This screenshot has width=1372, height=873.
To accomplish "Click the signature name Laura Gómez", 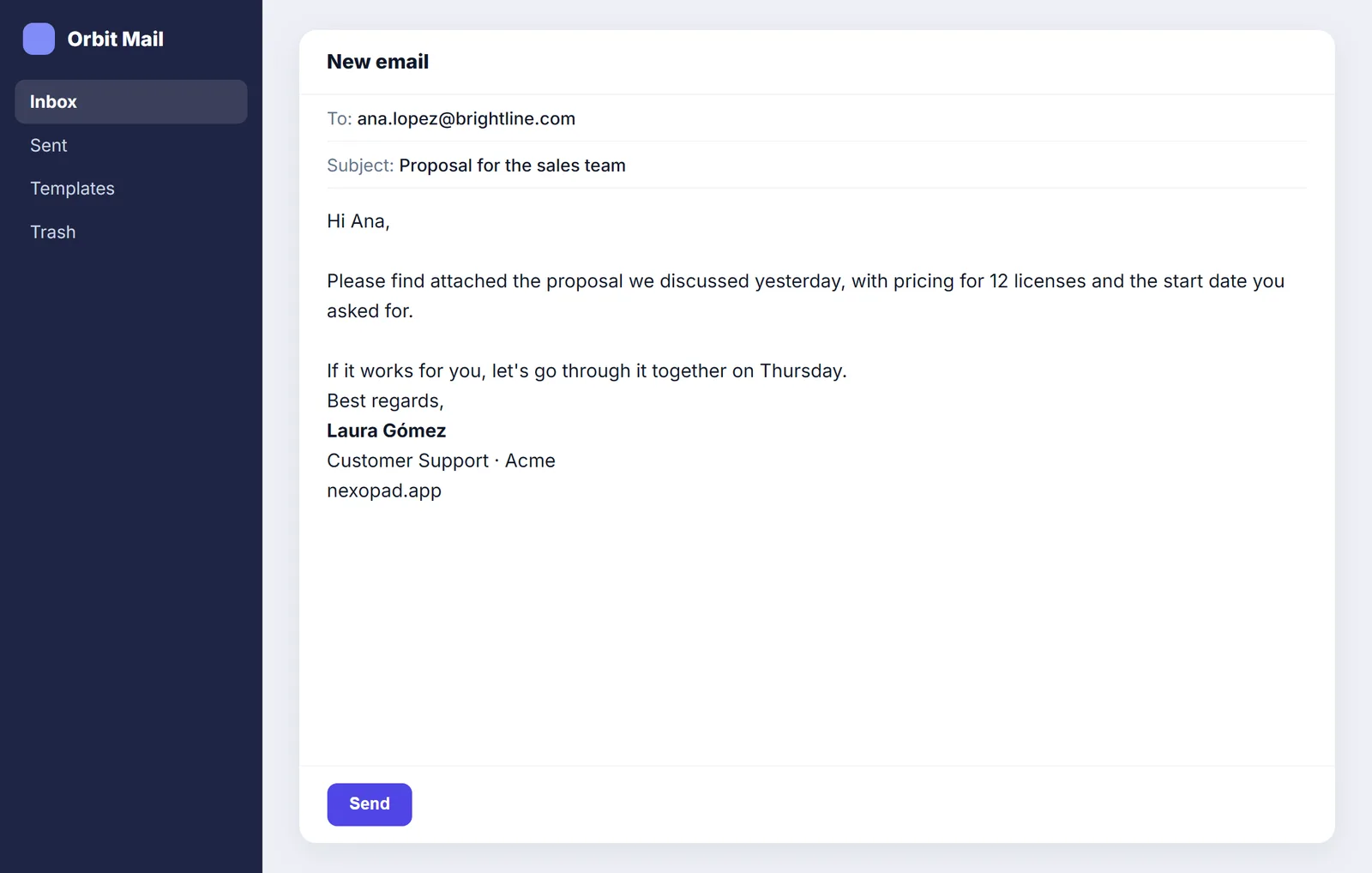I will pos(386,430).
